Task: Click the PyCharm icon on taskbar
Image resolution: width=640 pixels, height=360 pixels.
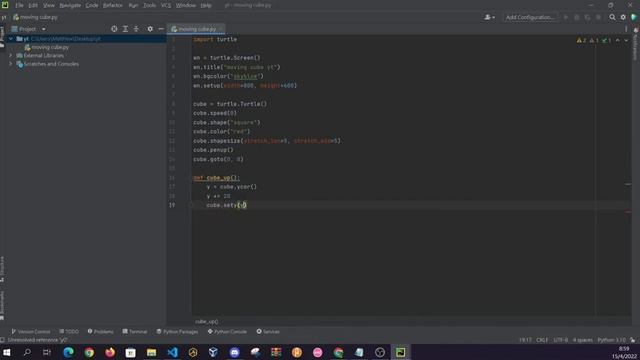Action: point(400,352)
